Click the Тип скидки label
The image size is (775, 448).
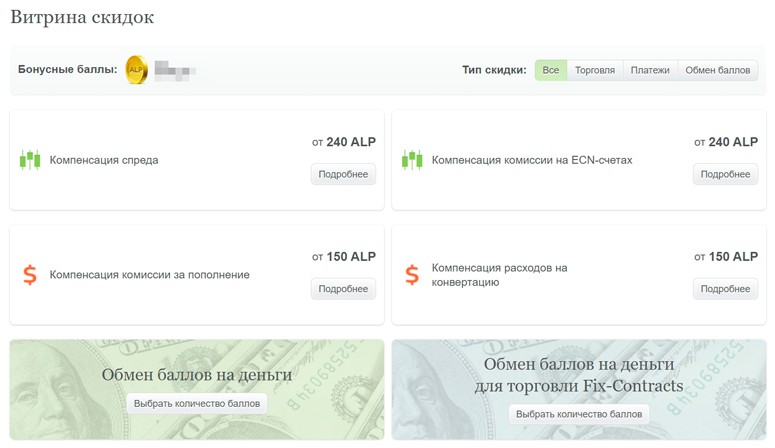pyautogui.click(x=494, y=70)
